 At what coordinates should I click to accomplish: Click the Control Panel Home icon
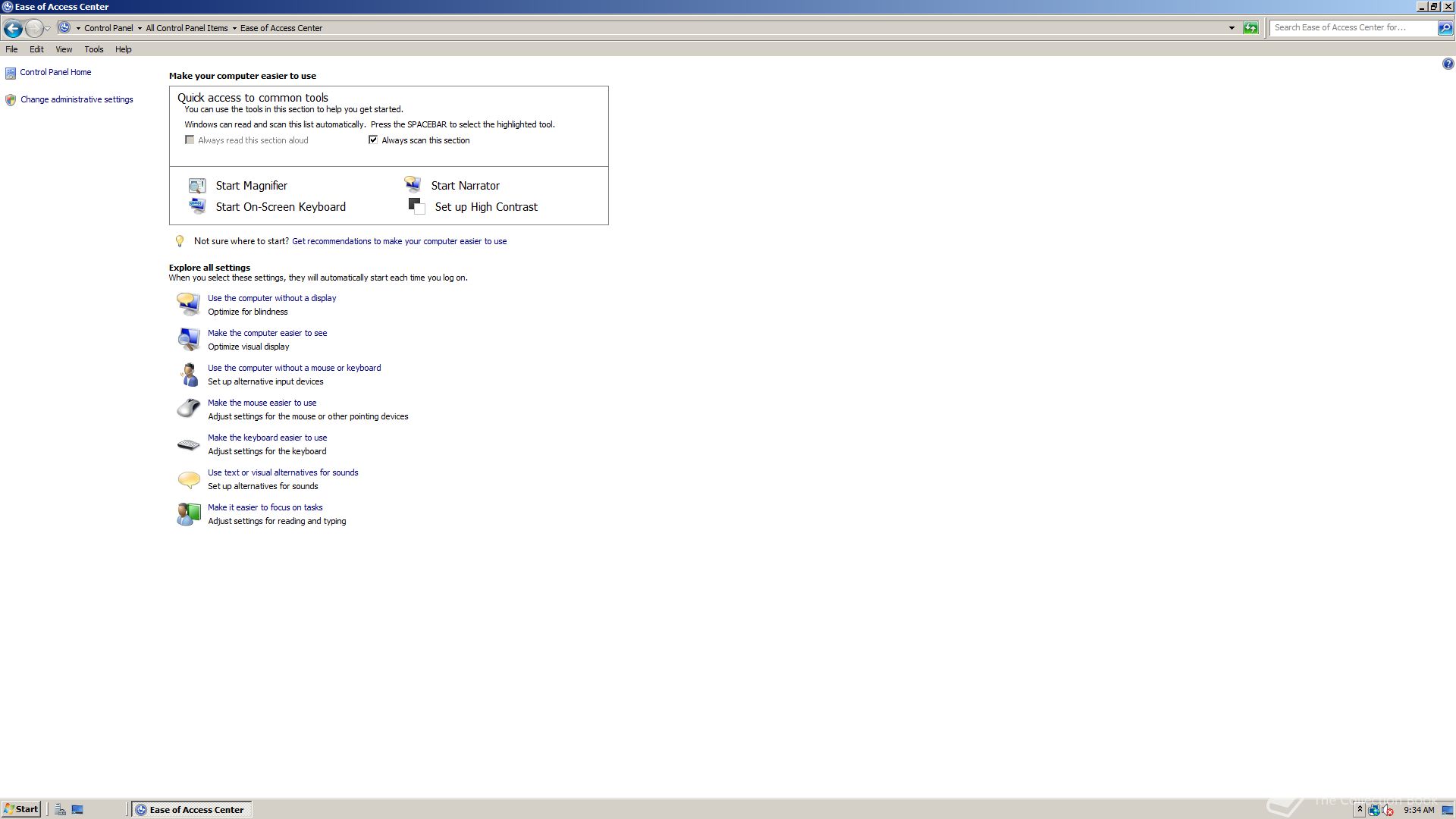click(x=10, y=73)
